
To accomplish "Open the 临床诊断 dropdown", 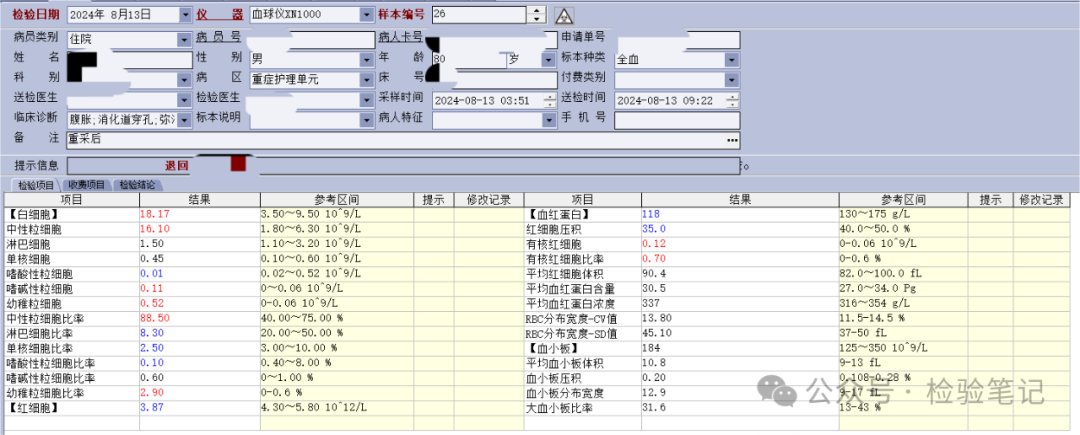I will point(184,119).
